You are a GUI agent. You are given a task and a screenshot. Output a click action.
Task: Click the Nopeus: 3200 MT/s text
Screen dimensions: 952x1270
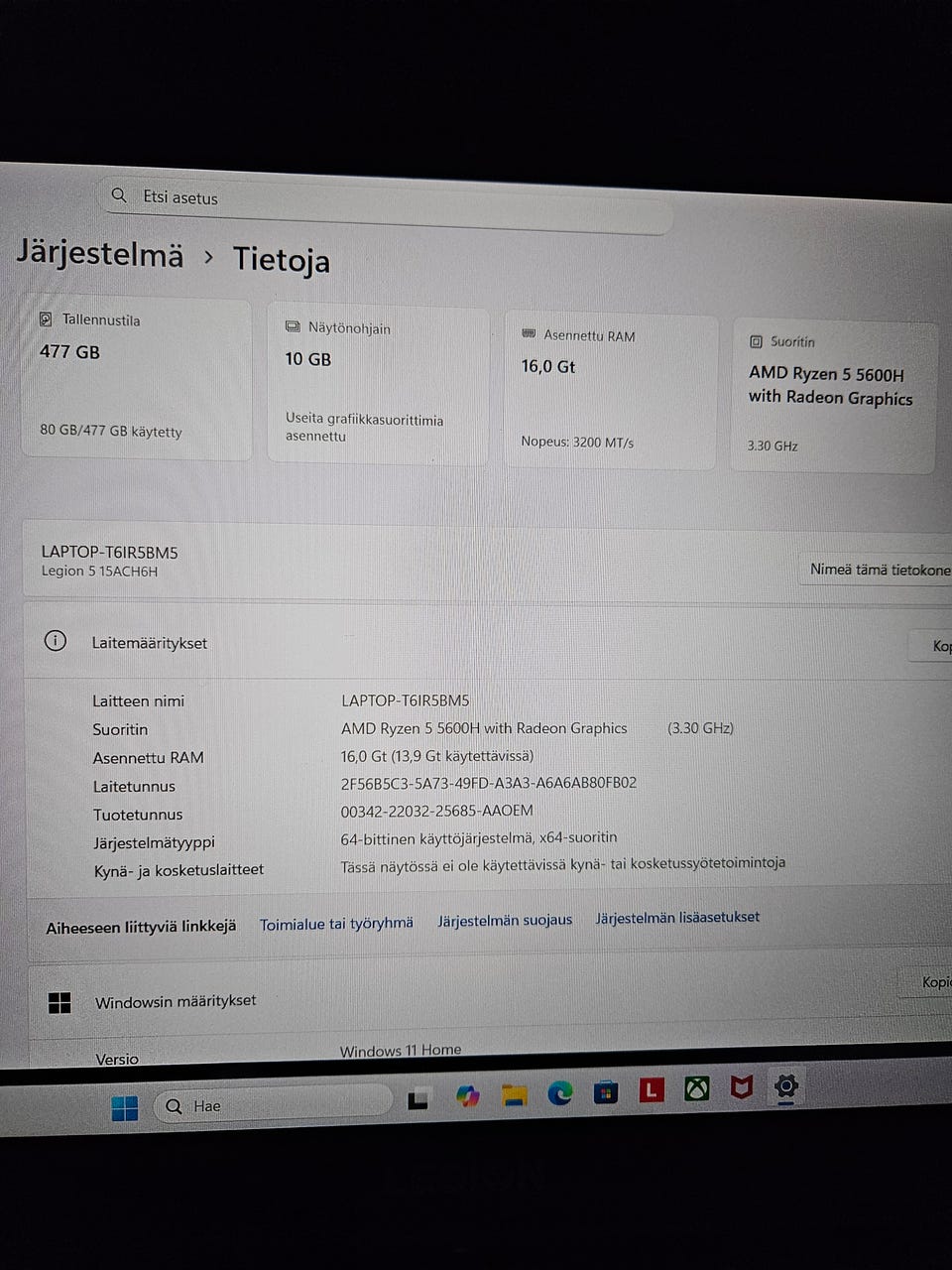coord(577,442)
